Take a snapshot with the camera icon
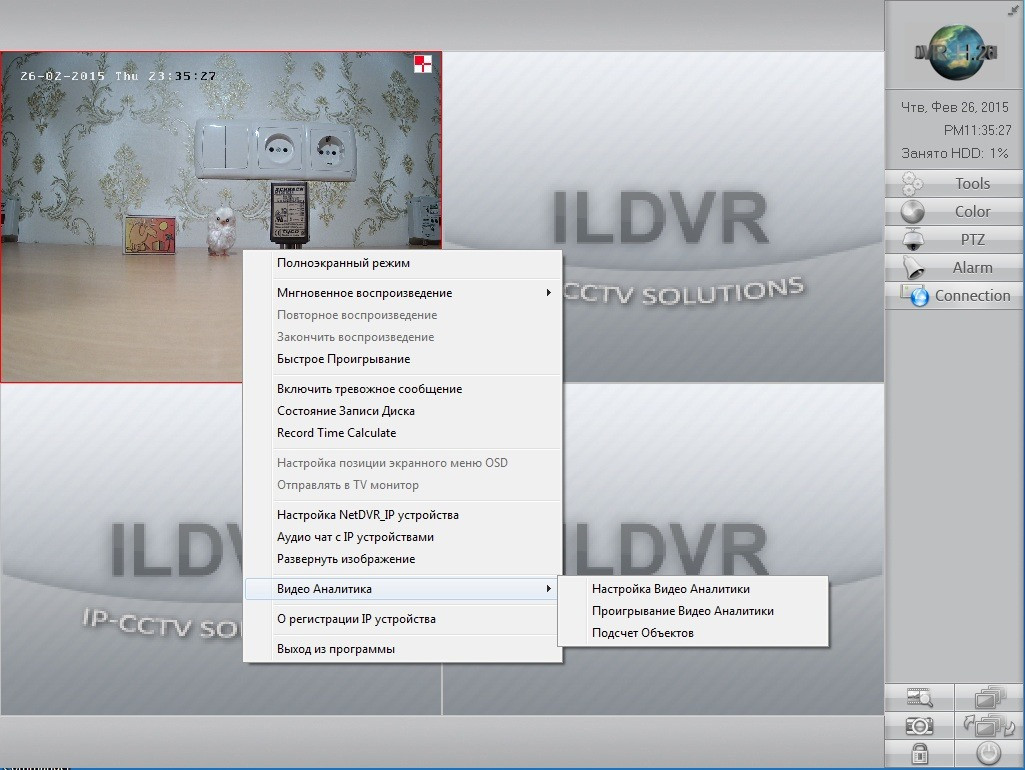Image resolution: width=1025 pixels, height=770 pixels. (919, 725)
